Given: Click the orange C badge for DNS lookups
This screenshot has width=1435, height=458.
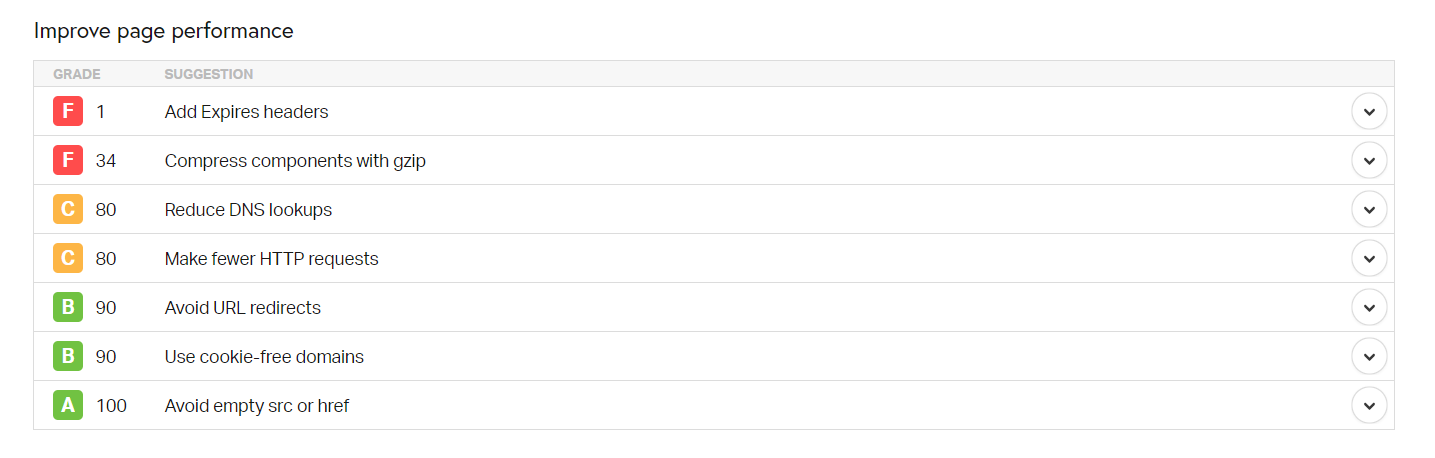Looking at the screenshot, I should (68, 209).
